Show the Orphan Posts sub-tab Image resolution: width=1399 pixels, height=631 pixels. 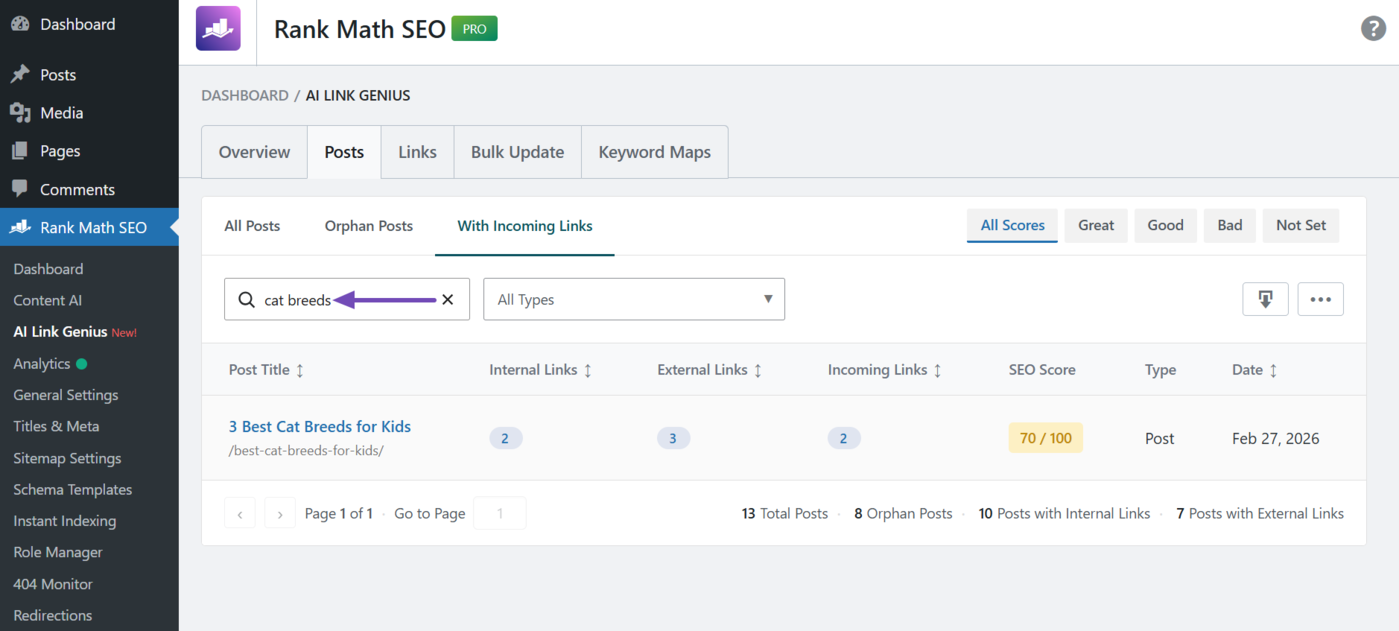point(369,226)
